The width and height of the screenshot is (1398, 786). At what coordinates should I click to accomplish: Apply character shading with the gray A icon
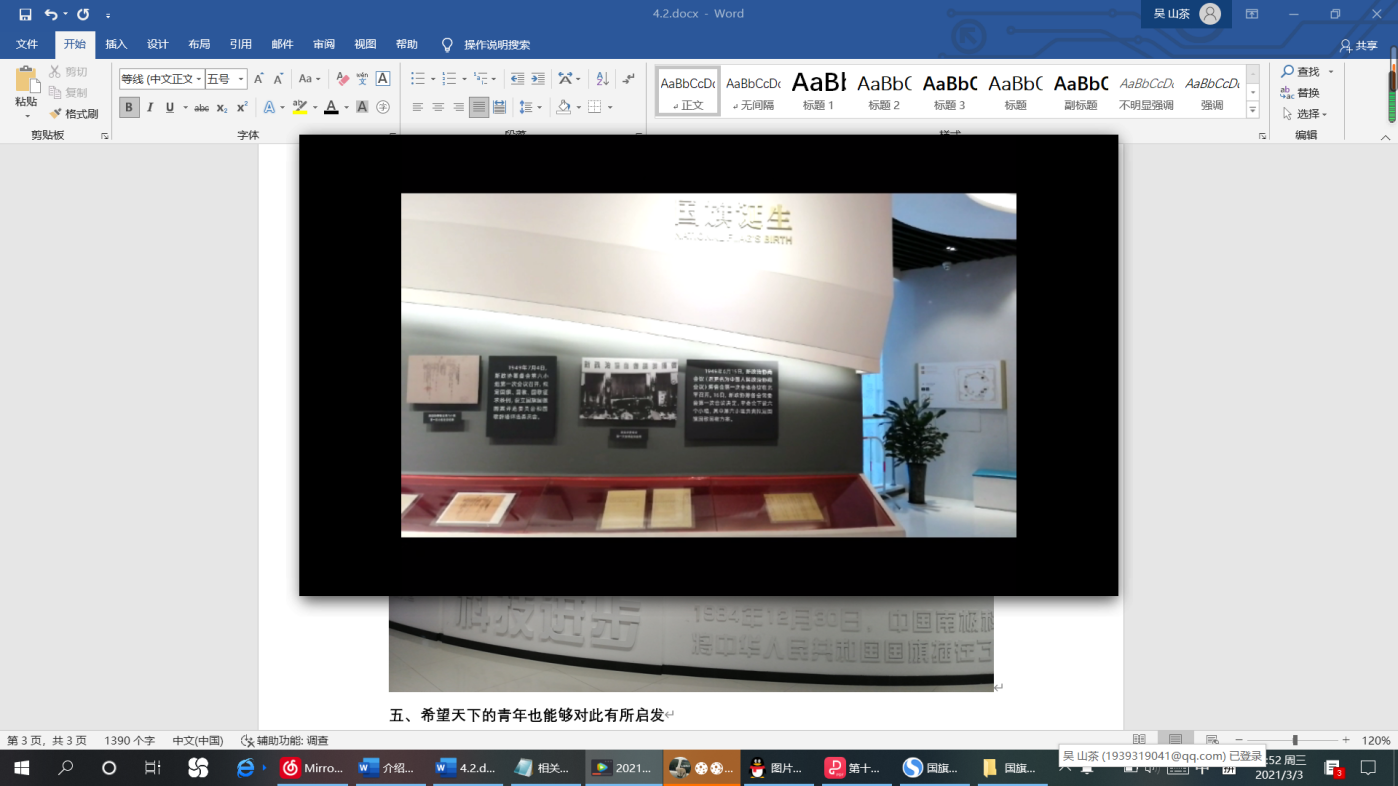[362, 108]
